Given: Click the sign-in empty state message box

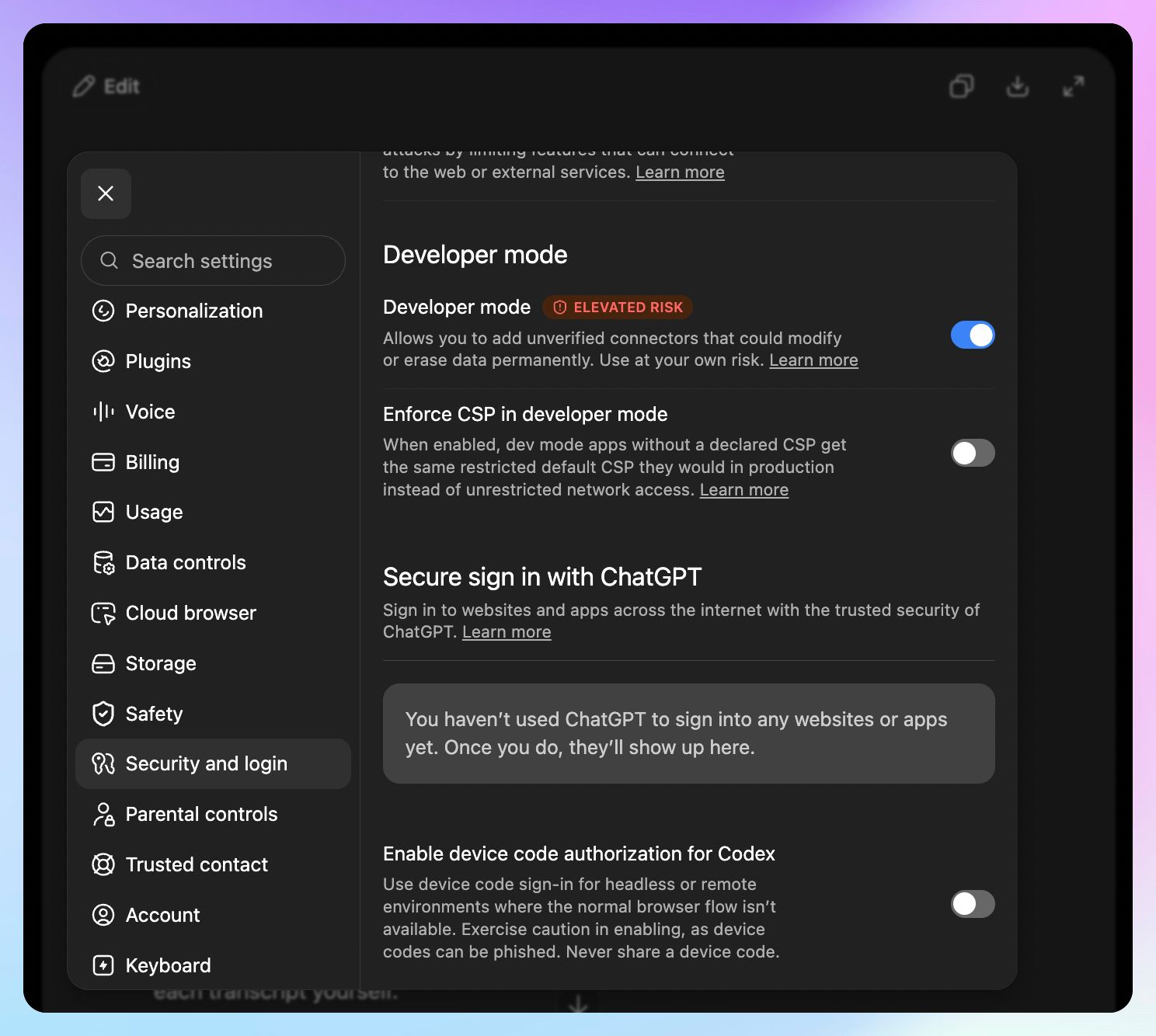Looking at the screenshot, I should [688, 733].
